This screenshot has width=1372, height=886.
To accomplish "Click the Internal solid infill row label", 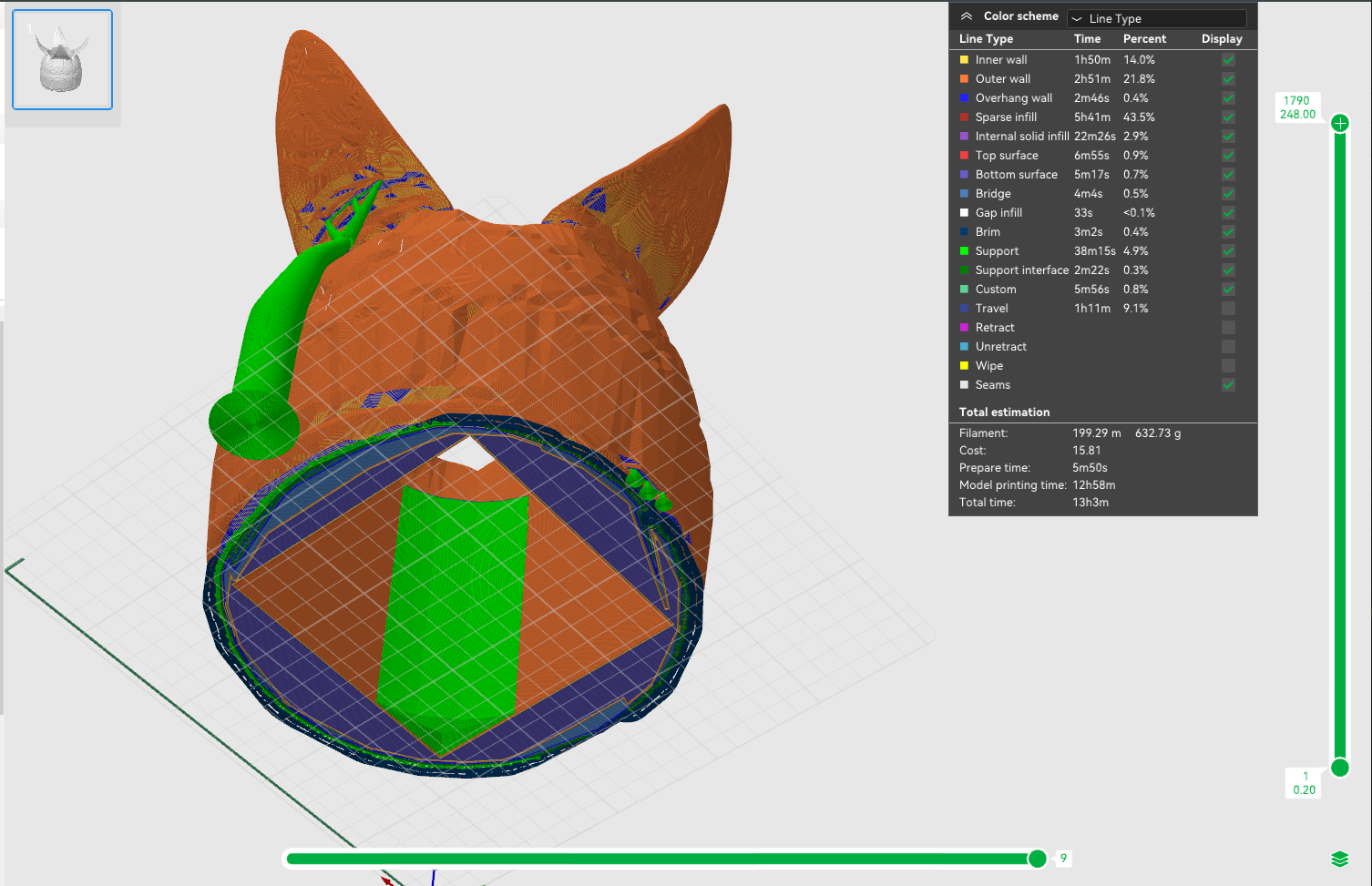I will point(1022,137).
